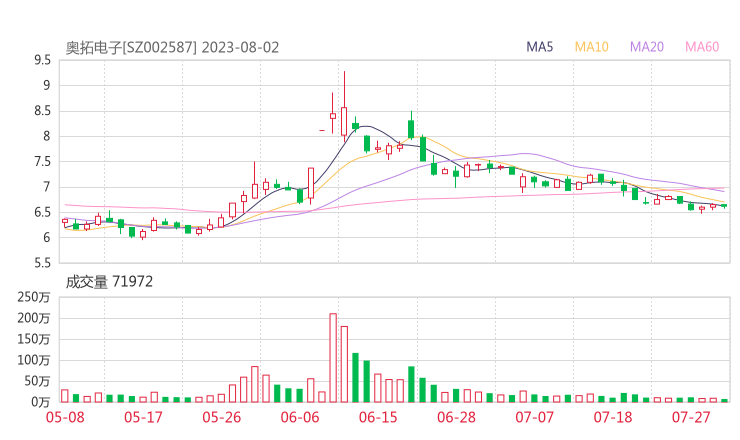
Task: Click the 8.5 price axis value
Action: click(x=42, y=111)
